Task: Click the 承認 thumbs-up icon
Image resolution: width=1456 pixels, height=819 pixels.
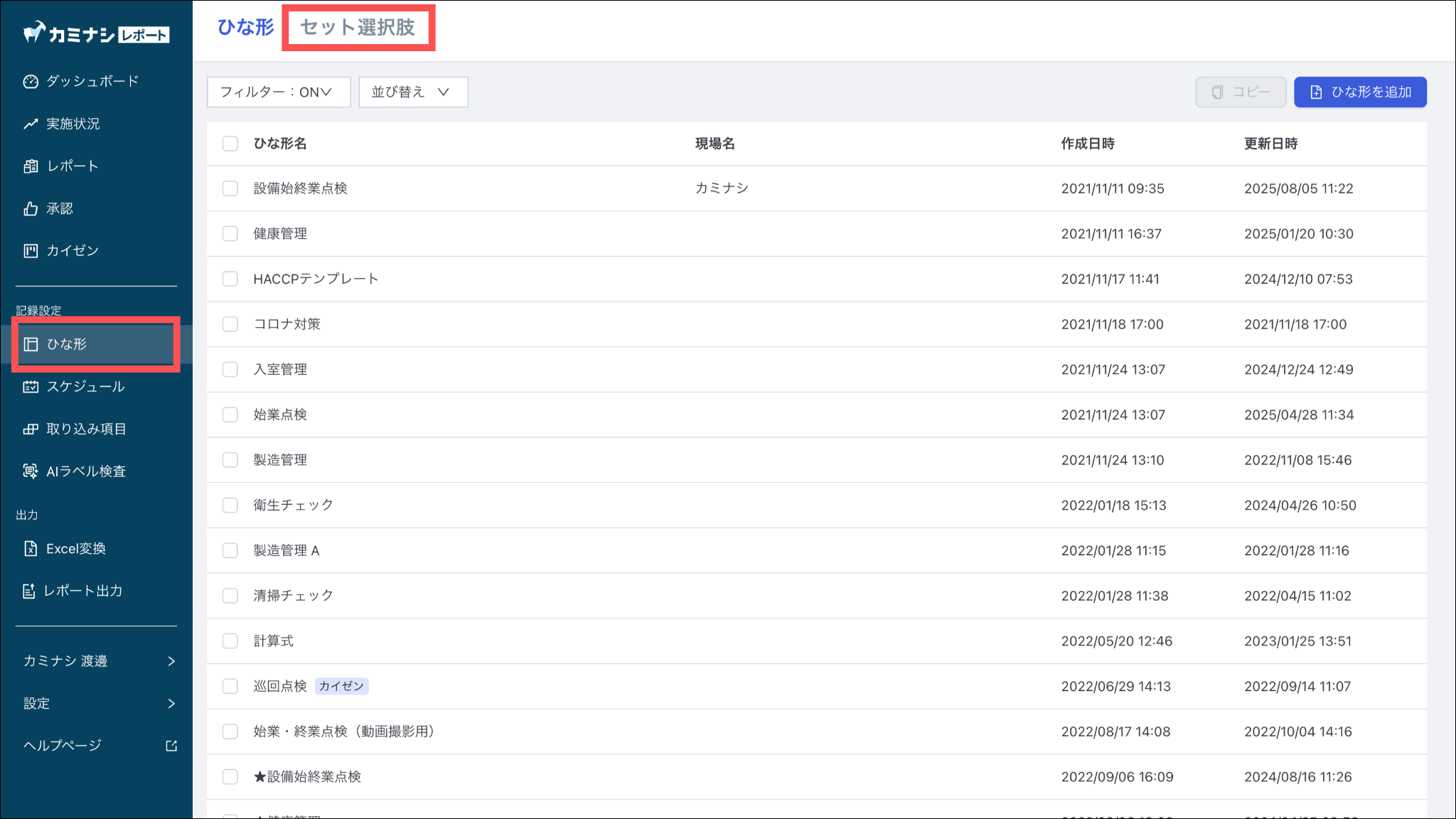Action: point(30,208)
